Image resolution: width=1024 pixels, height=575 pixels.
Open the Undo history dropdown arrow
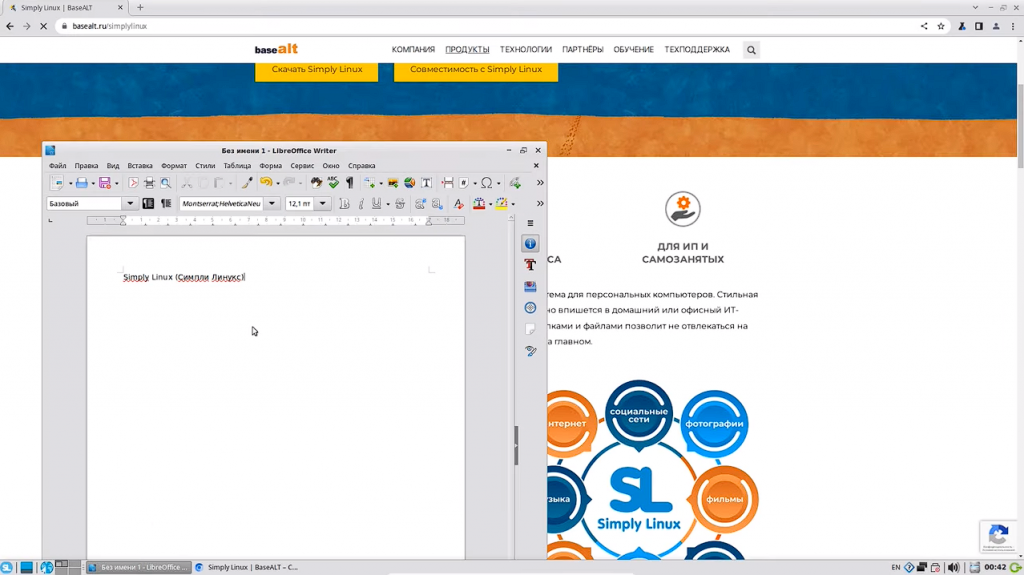click(278, 184)
